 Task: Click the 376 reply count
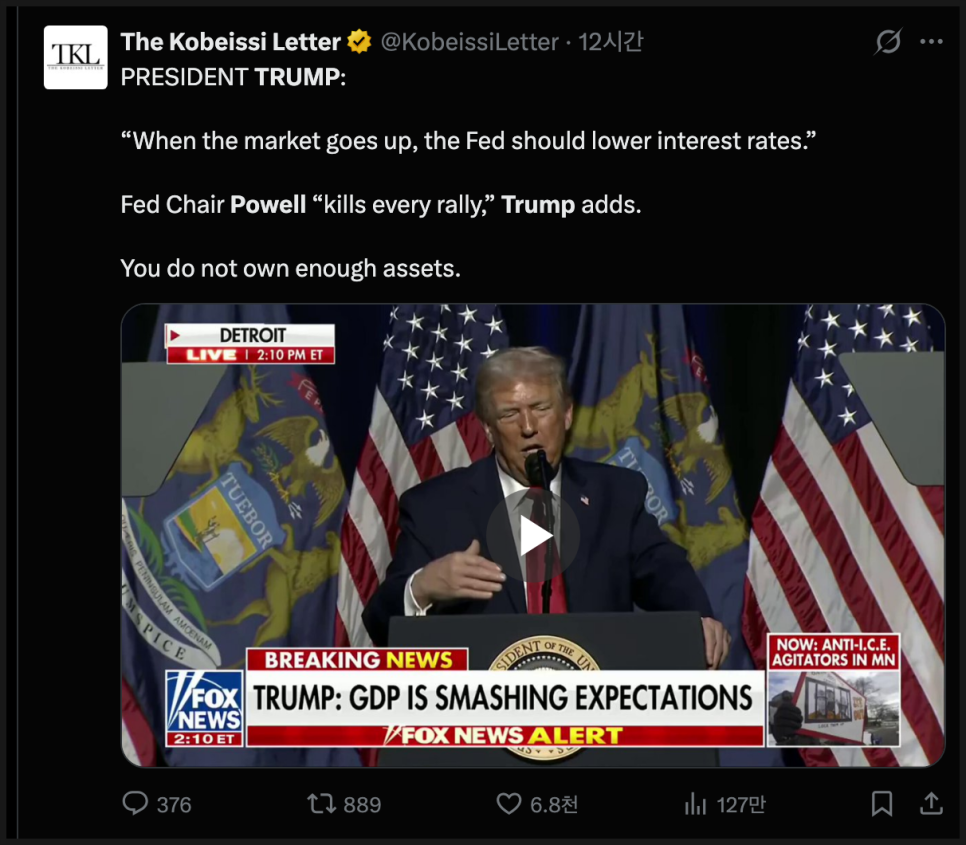pos(174,804)
